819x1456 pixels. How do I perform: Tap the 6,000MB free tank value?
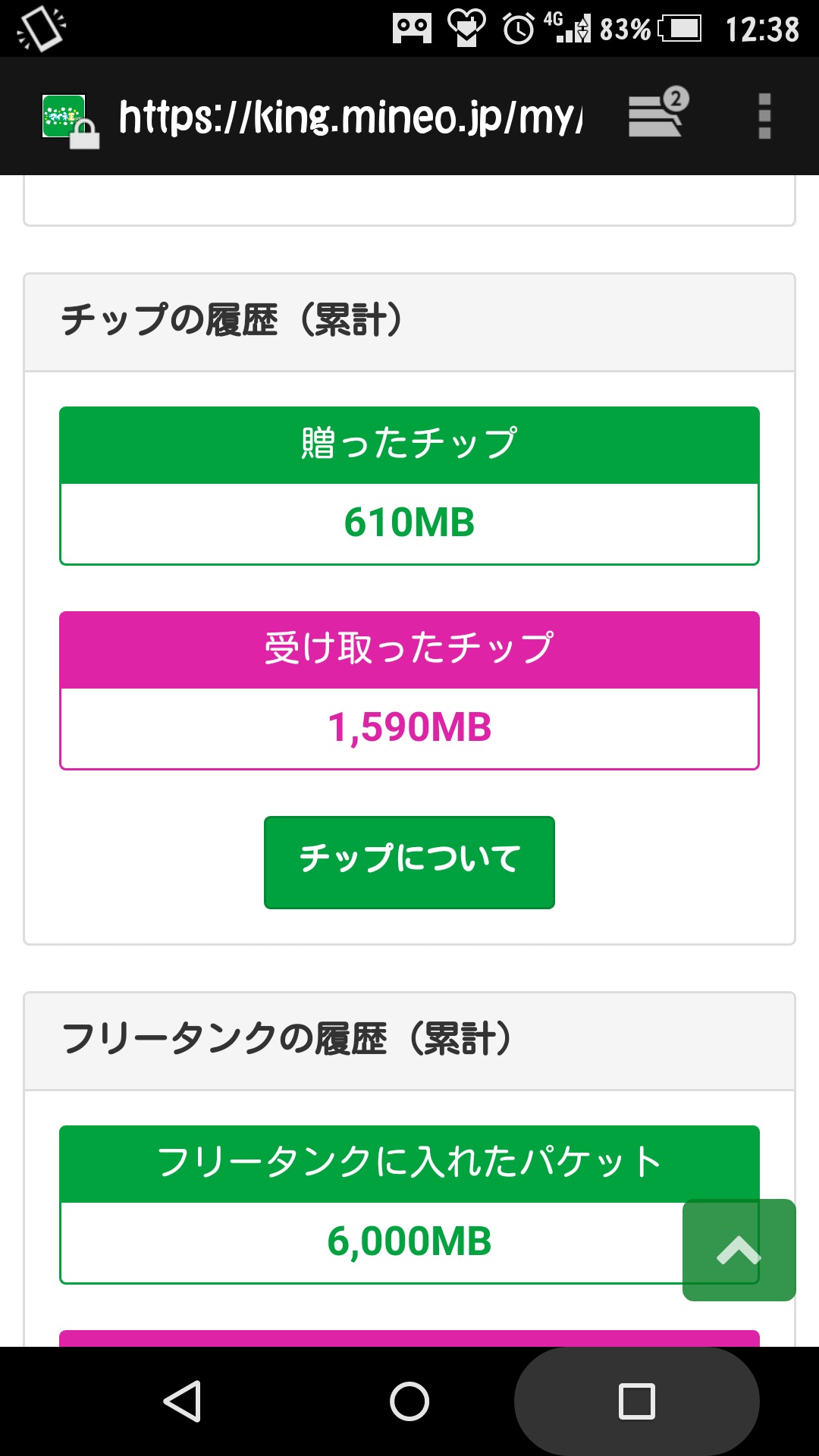pyautogui.click(x=409, y=1242)
